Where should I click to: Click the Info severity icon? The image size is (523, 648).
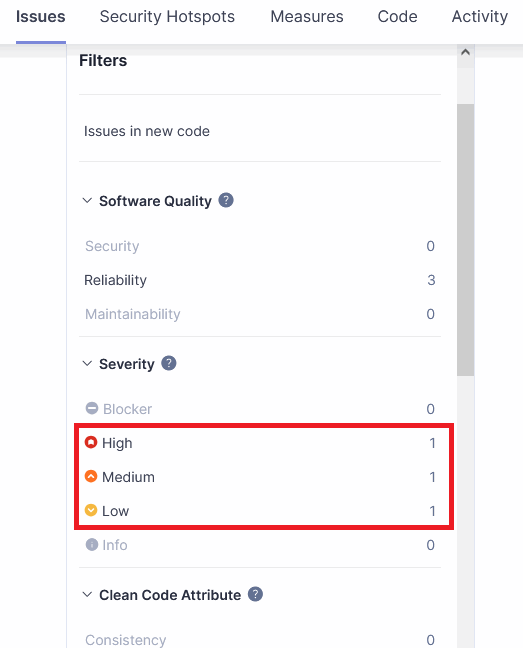tap(92, 544)
